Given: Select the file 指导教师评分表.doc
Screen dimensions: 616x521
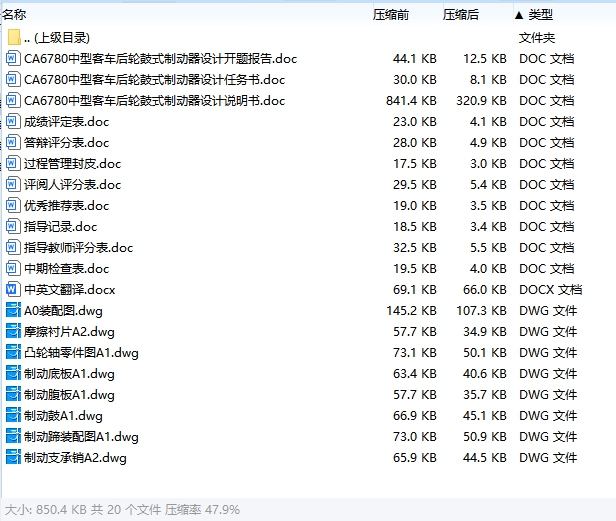Looking at the screenshot, I should [79, 248].
